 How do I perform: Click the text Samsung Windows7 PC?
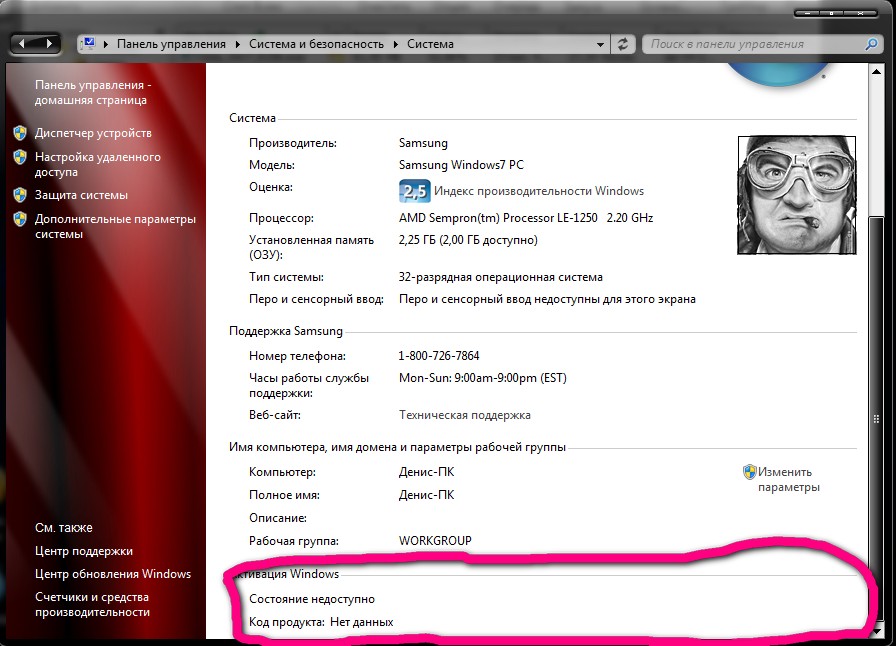[x=461, y=165]
